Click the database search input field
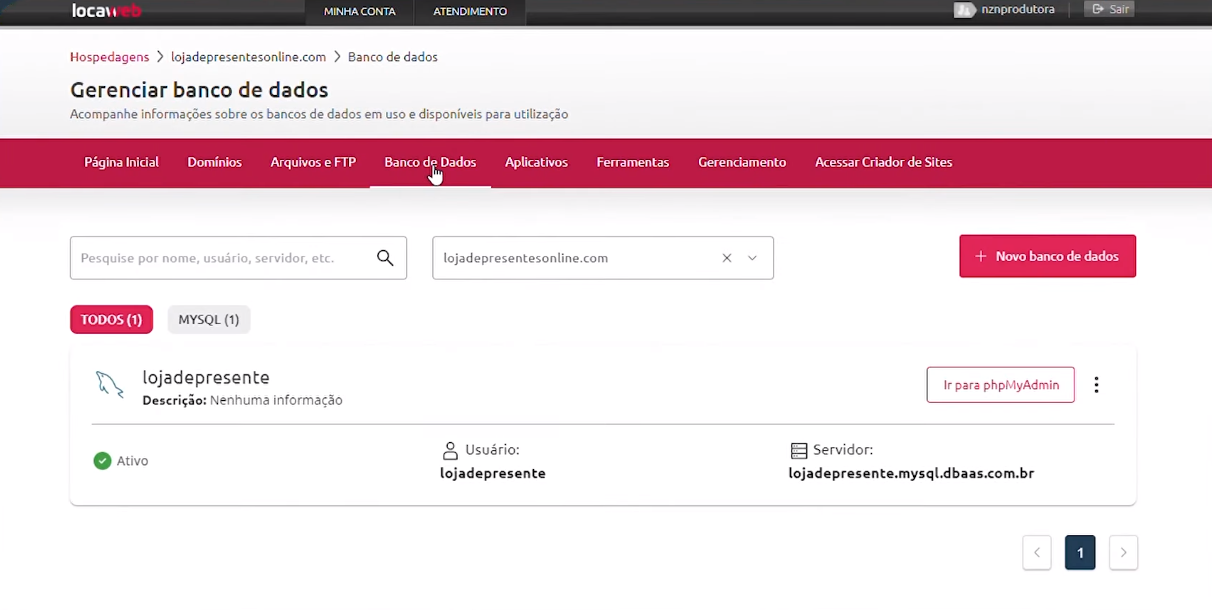 point(238,258)
